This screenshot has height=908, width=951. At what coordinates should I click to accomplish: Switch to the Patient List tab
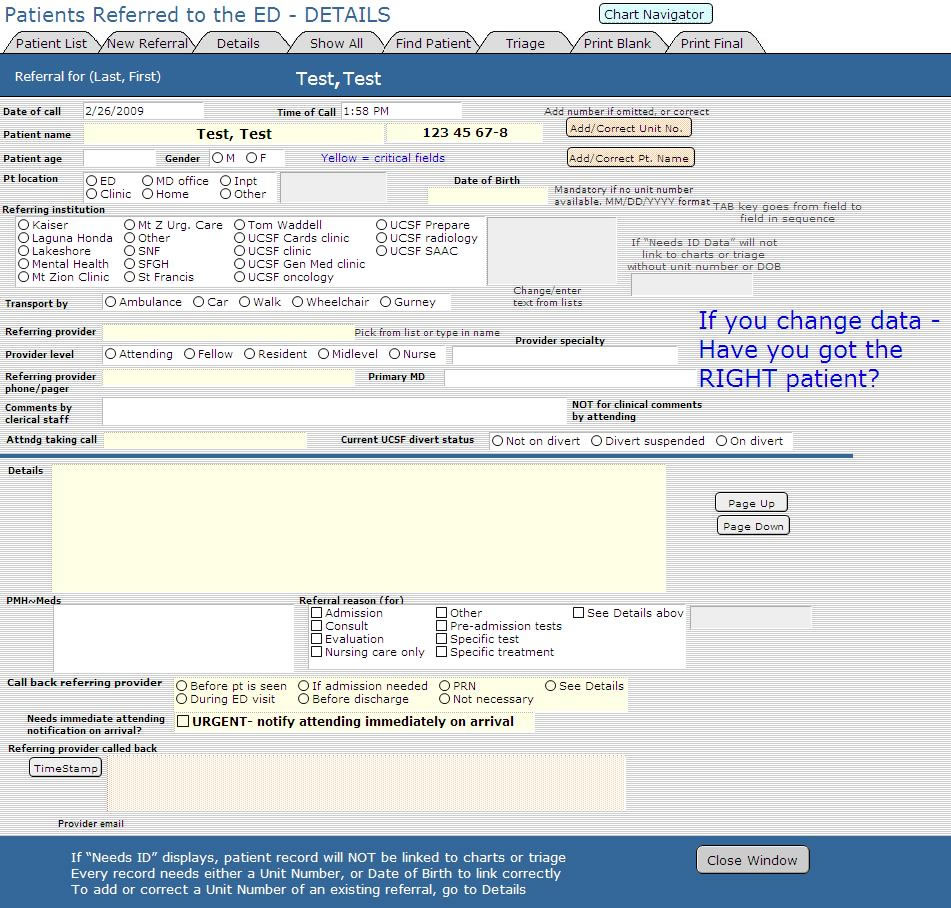pos(51,43)
